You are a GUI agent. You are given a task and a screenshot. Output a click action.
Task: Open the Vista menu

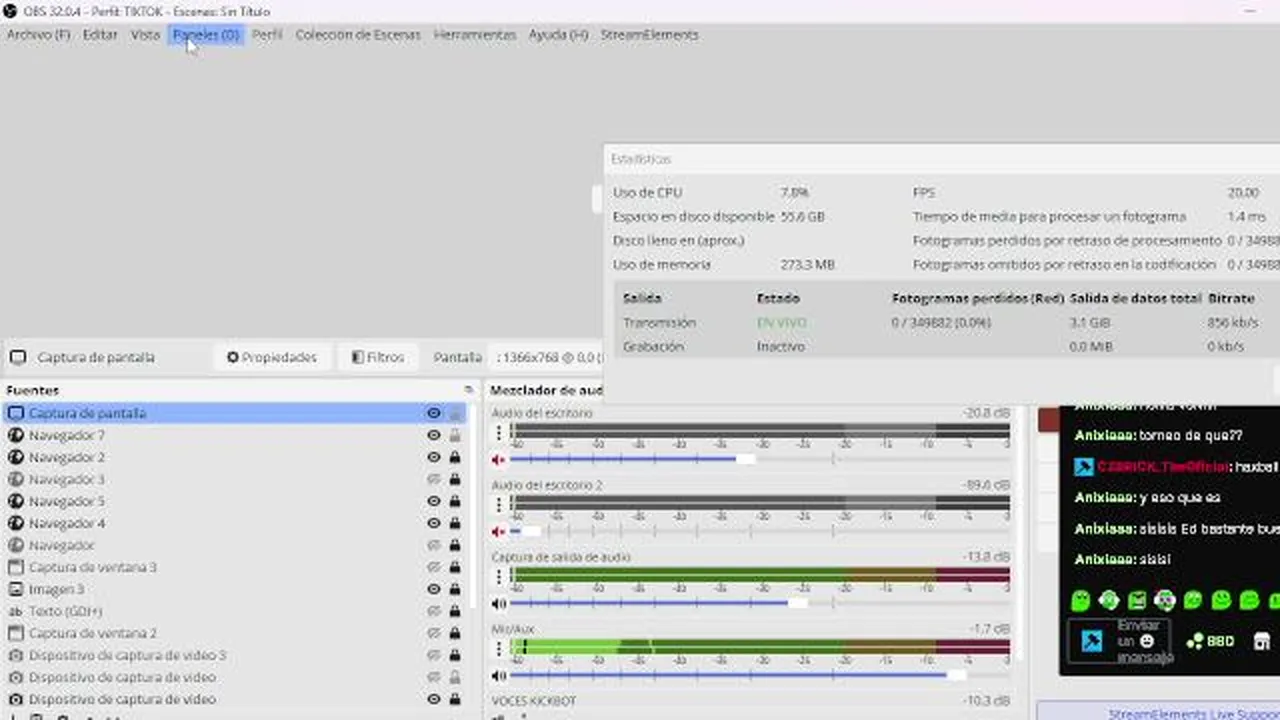(x=145, y=35)
